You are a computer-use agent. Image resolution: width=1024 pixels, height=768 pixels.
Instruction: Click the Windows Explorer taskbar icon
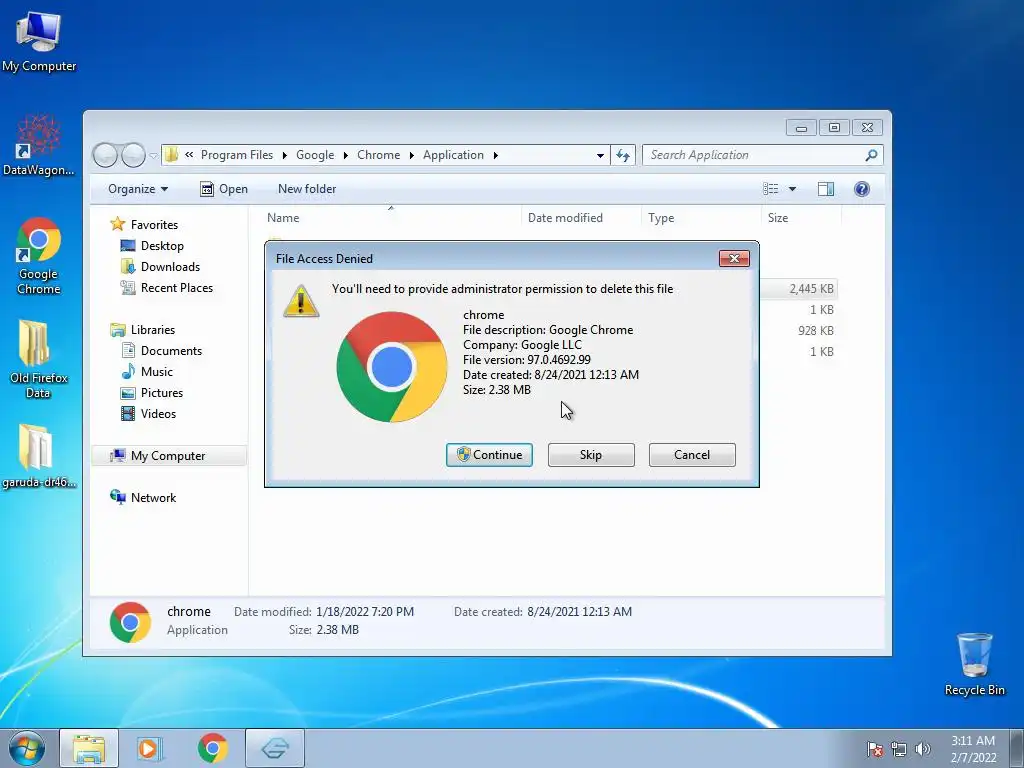click(89, 748)
